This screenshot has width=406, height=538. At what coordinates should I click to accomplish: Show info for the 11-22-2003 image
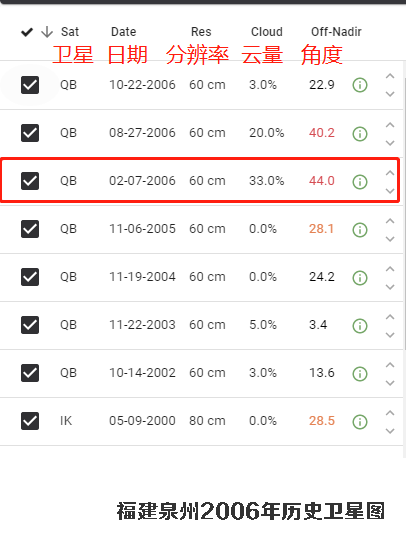click(360, 325)
